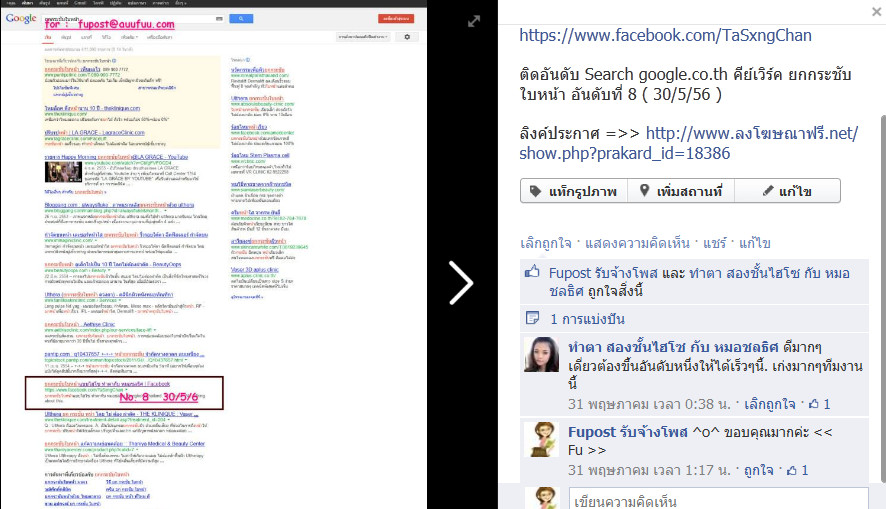This screenshot has height=509, width=886.
Task: Open the Facebook search result in the boxed row
Action: pyautogui.click(x=107, y=384)
